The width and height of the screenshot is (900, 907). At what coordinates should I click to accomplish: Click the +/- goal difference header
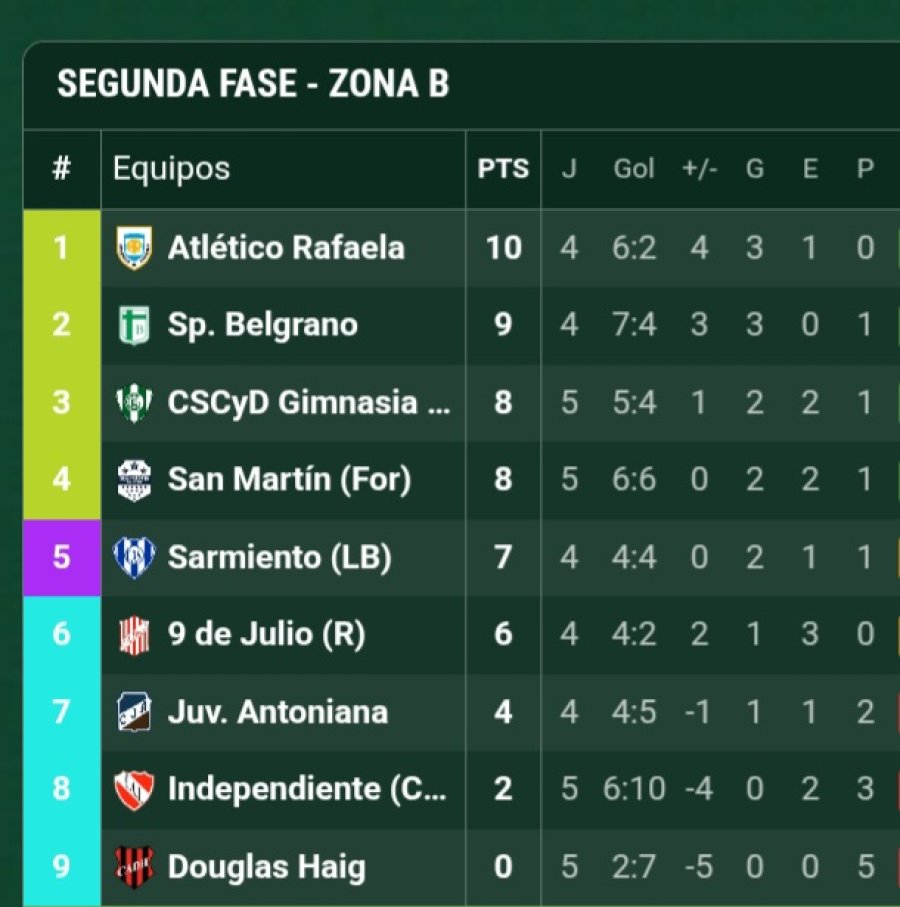tap(699, 169)
